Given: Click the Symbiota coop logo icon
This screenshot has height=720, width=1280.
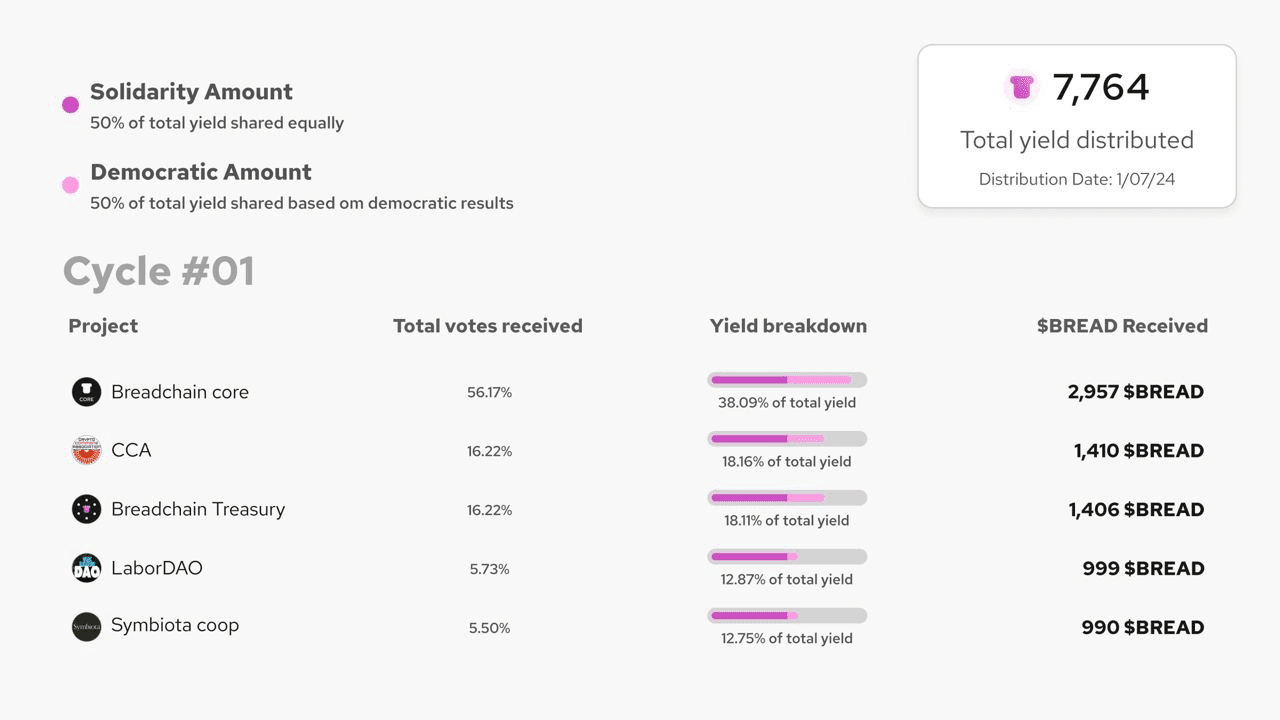Looking at the screenshot, I should click(x=87, y=627).
